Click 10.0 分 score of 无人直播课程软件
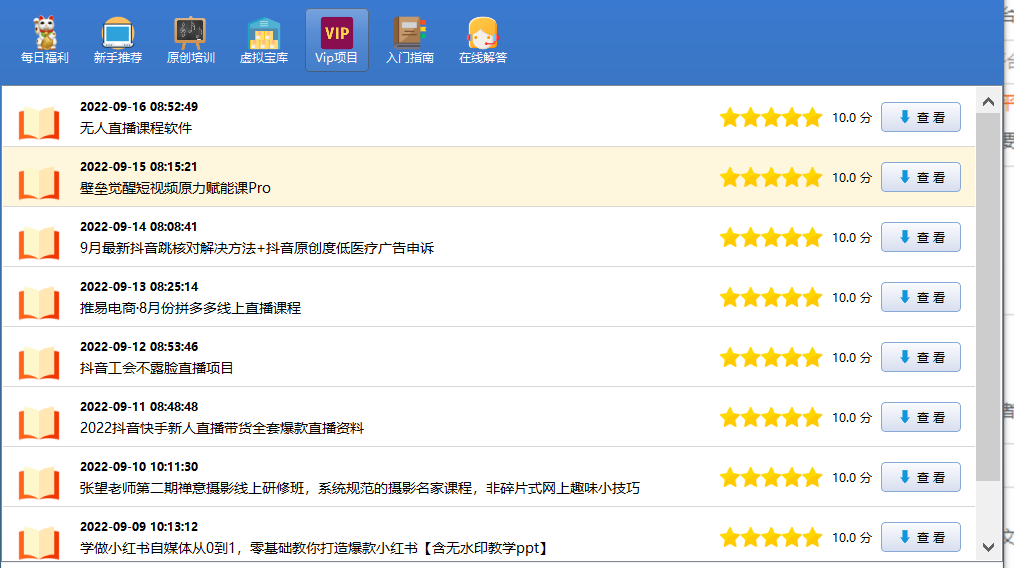Viewport: 1014px width, 568px height. [x=852, y=118]
